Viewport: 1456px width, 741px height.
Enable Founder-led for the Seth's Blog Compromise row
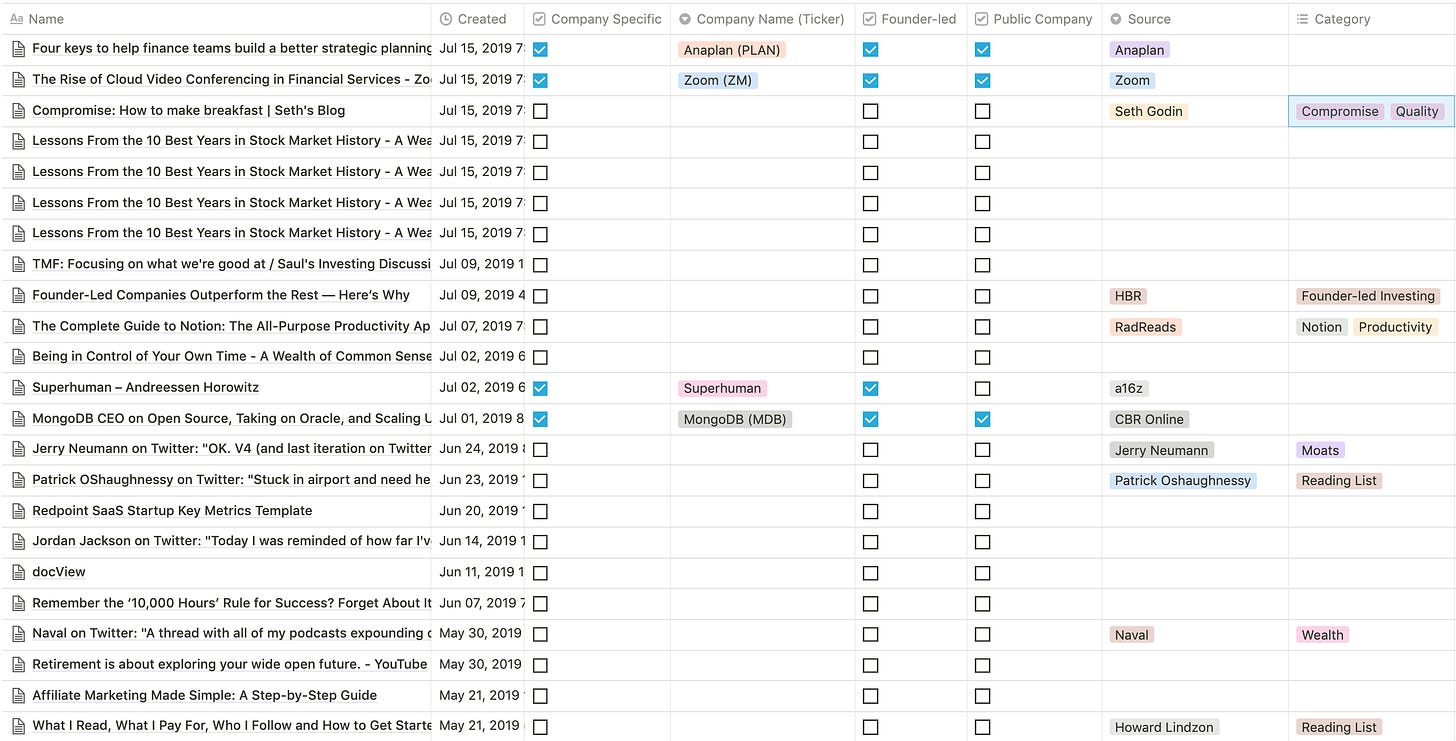pyautogui.click(x=870, y=111)
